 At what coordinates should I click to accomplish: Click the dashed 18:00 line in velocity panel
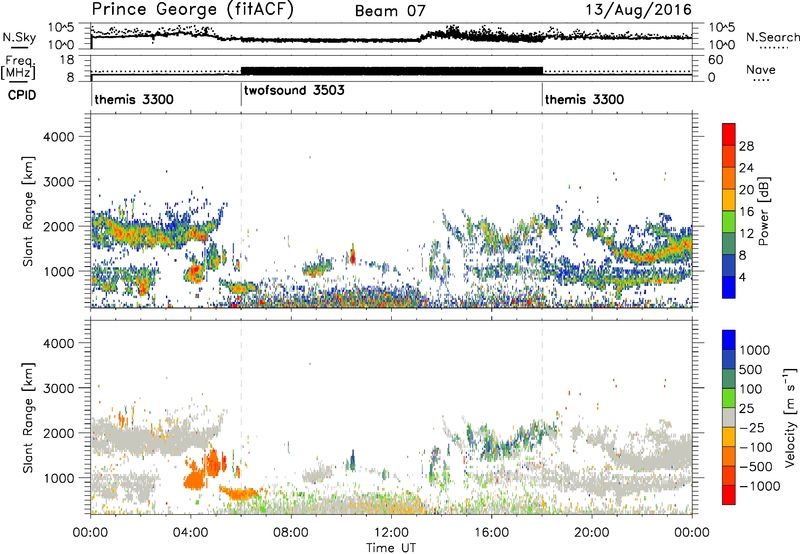tap(542, 416)
